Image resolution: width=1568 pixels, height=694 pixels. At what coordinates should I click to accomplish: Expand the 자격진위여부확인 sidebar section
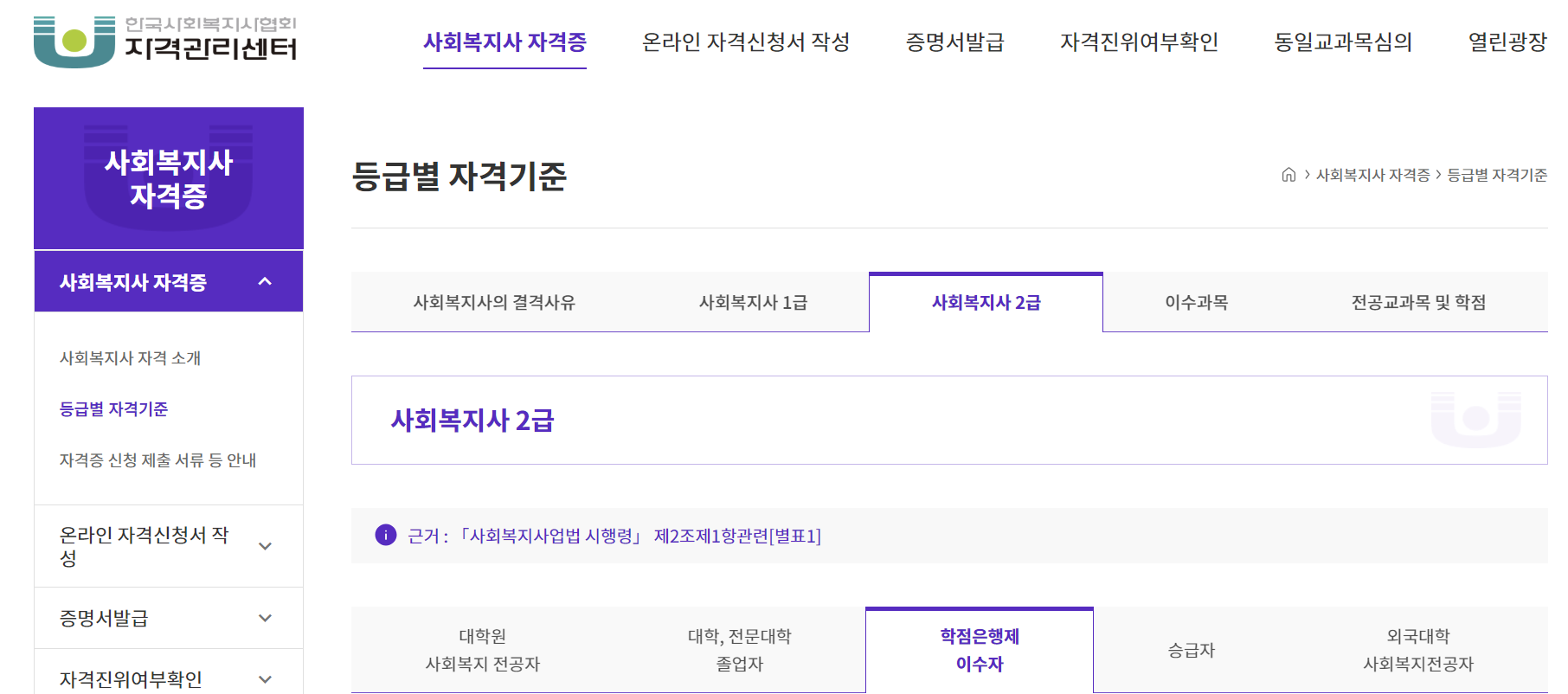[265, 679]
